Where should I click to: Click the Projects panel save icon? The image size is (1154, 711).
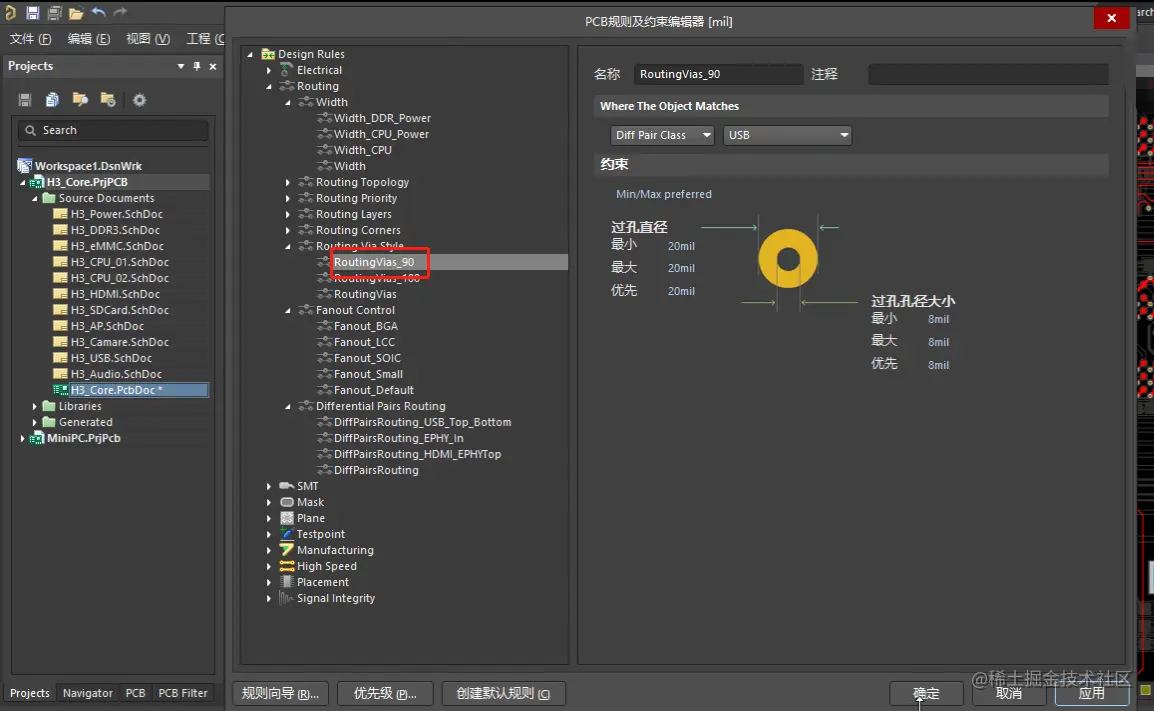coord(24,99)
